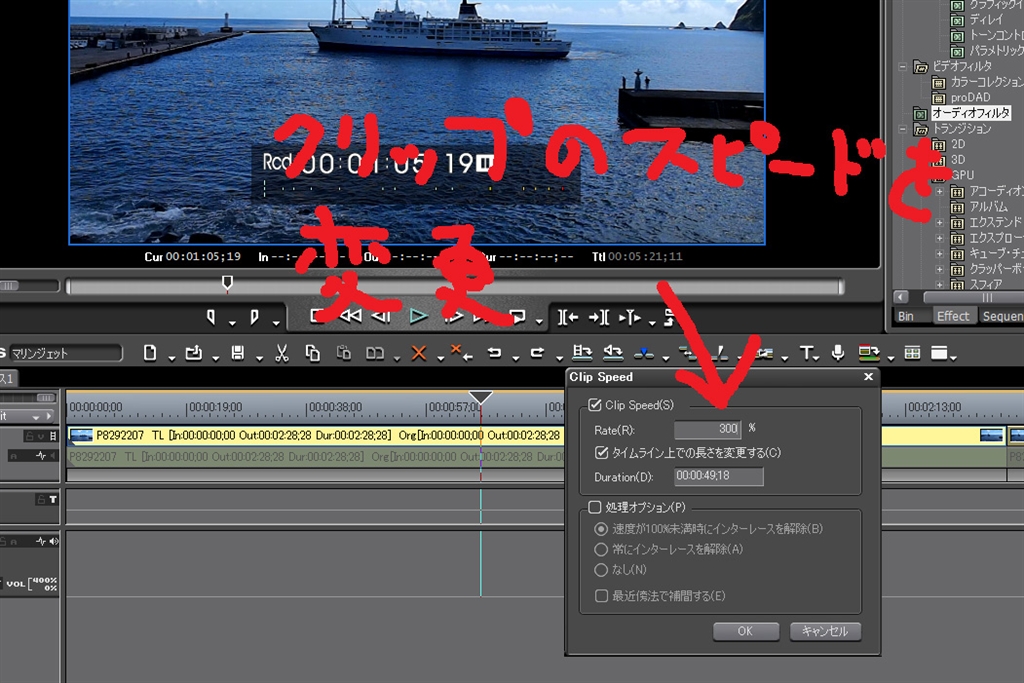This screenshot has height=683, width=1024.
Task: Select 速度が100%未満時にインターレースを解除 radio option
Action: coord(601,529)
